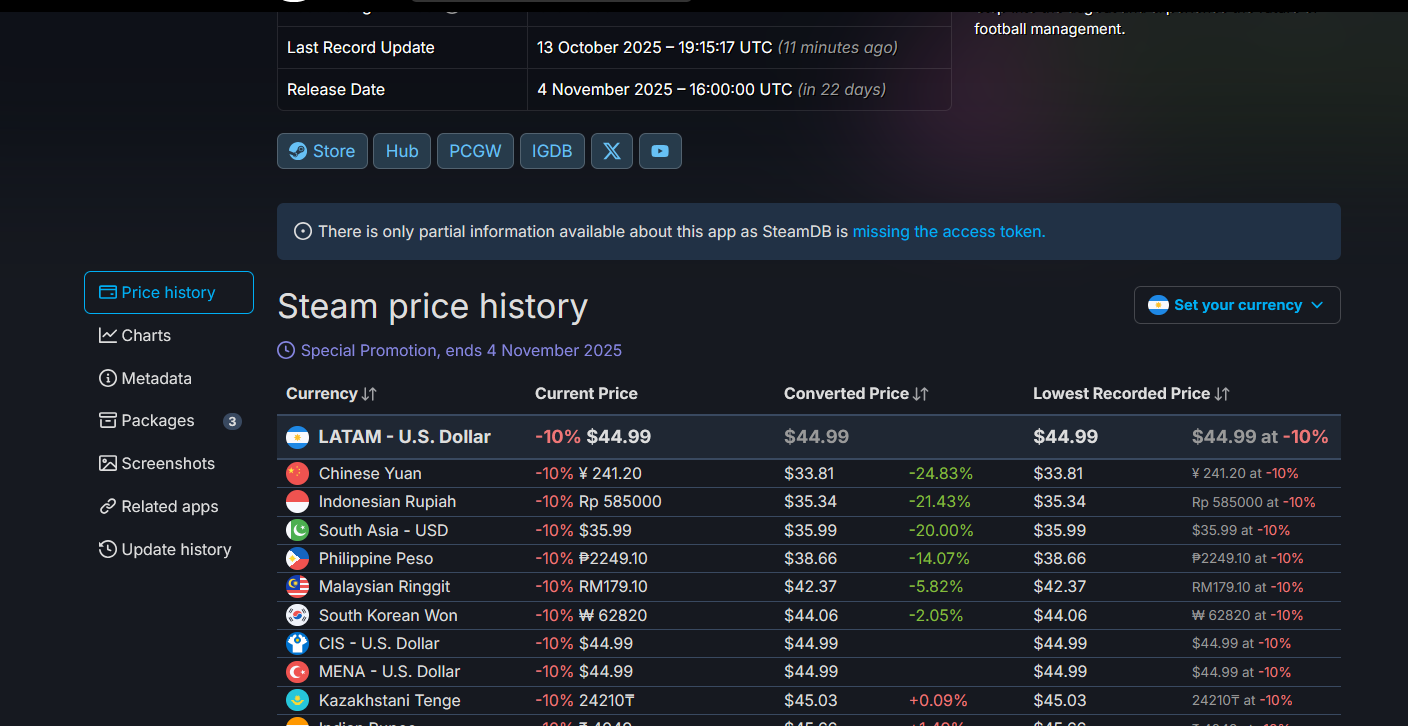The height and width of the screenshot is (726, 1408).
Task: Click the Turkey flag beside MENA - U.S. Dollar
Action: [x=297, y=671]
